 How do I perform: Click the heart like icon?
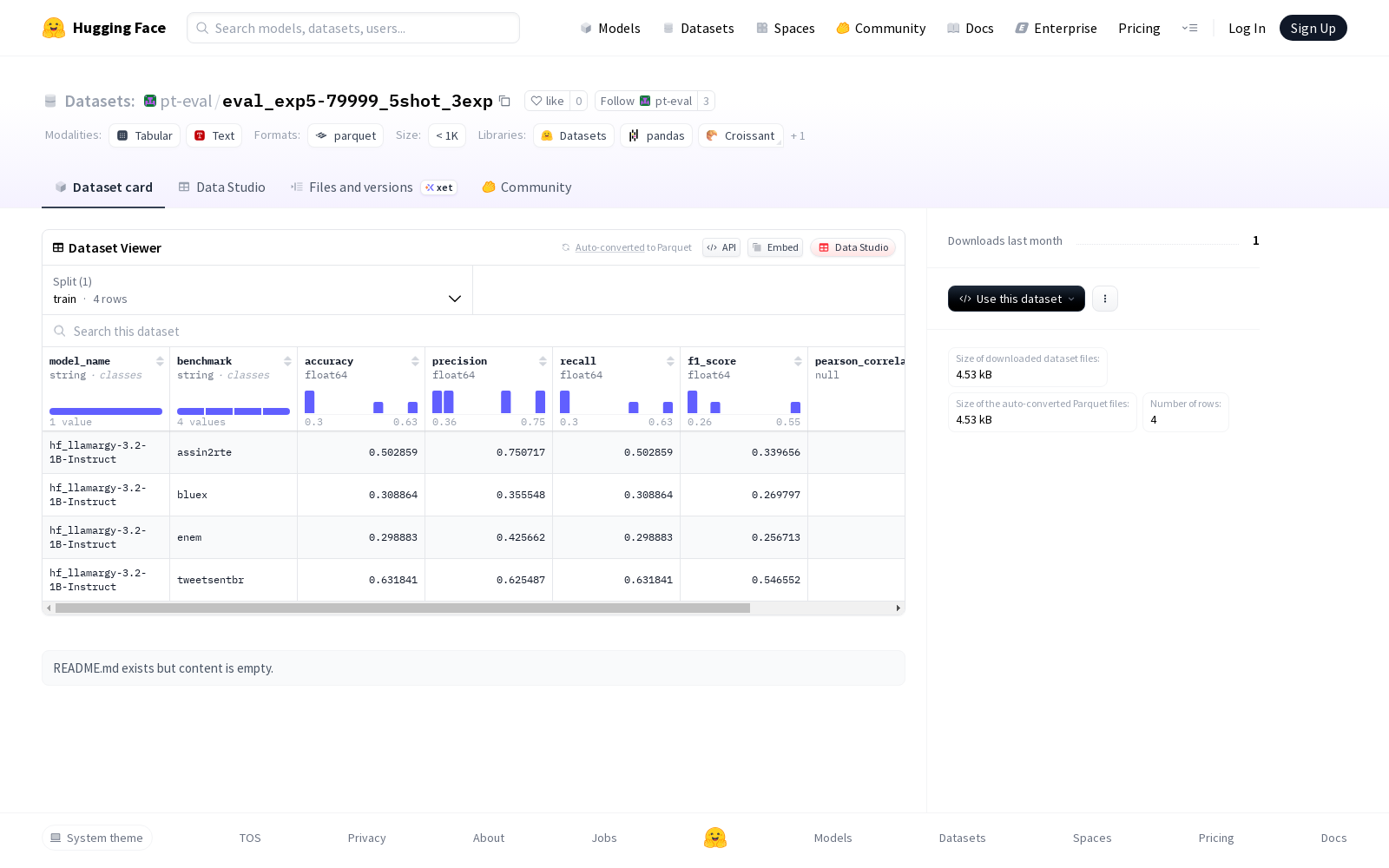click(537, 101)
